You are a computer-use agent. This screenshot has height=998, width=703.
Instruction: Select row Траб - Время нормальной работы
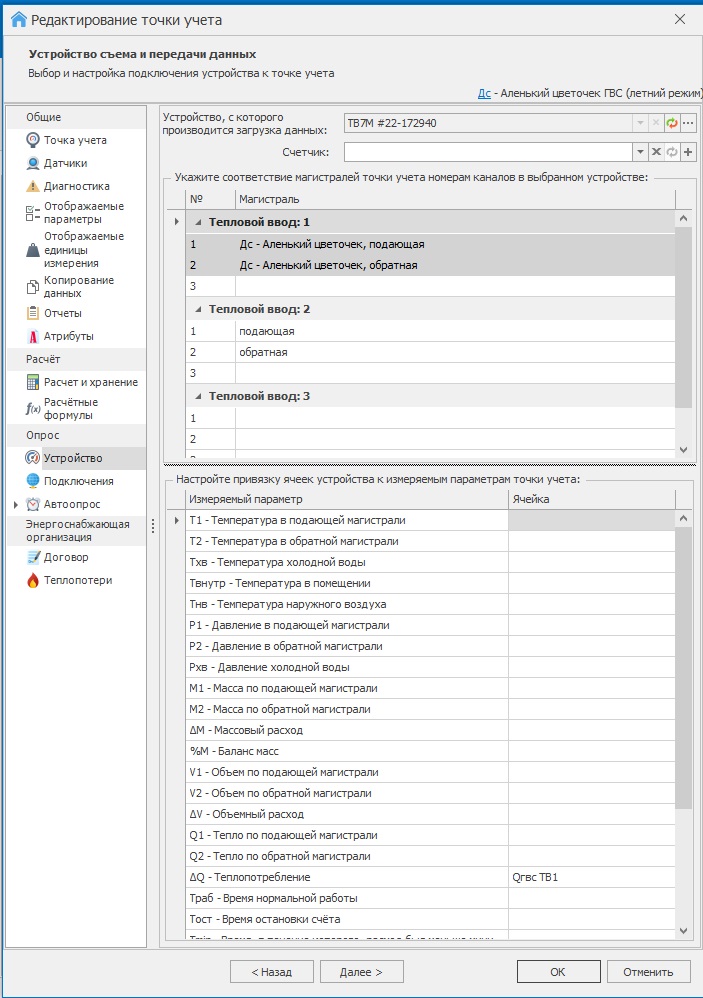pos(430,898)
